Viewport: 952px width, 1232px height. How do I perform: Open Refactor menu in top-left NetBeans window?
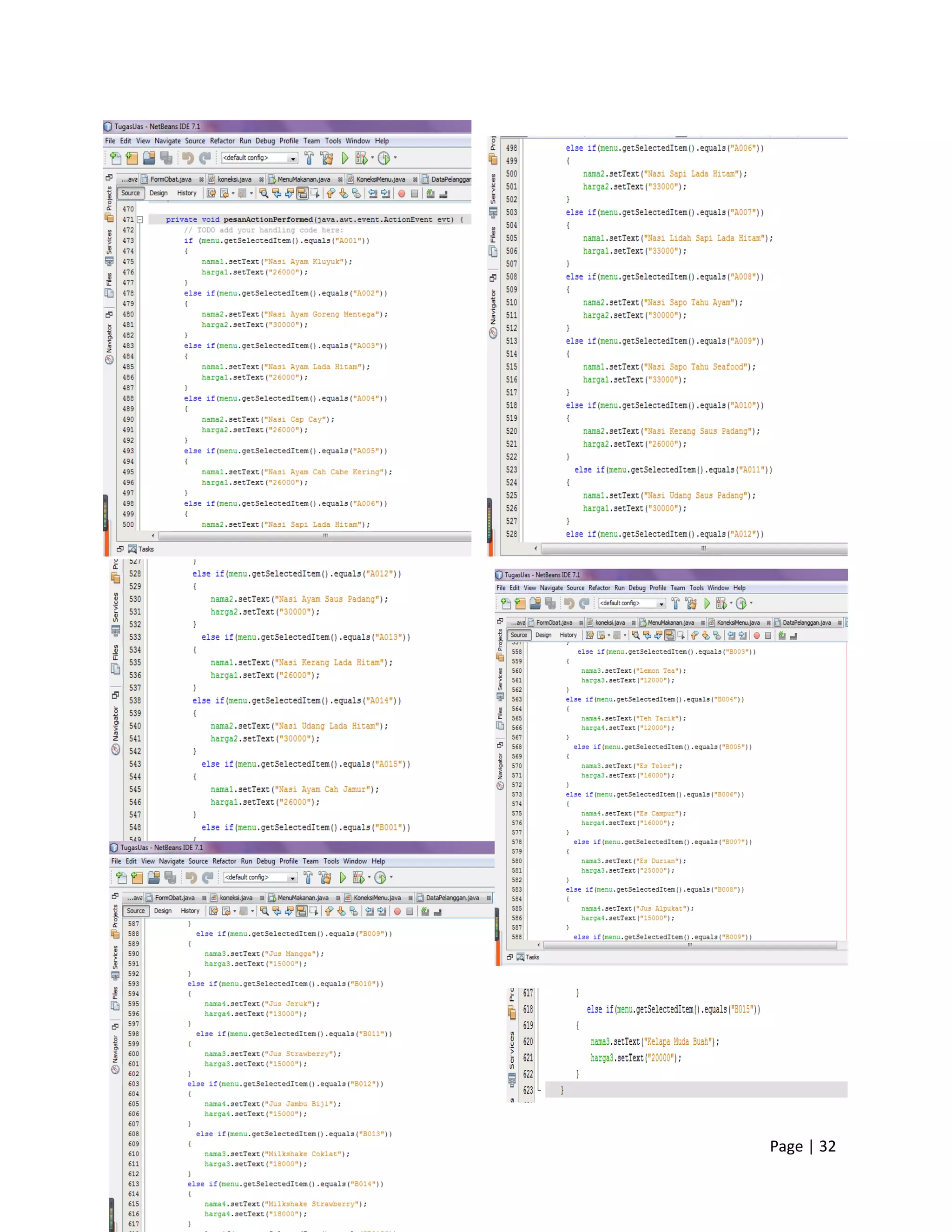[222, 141]
